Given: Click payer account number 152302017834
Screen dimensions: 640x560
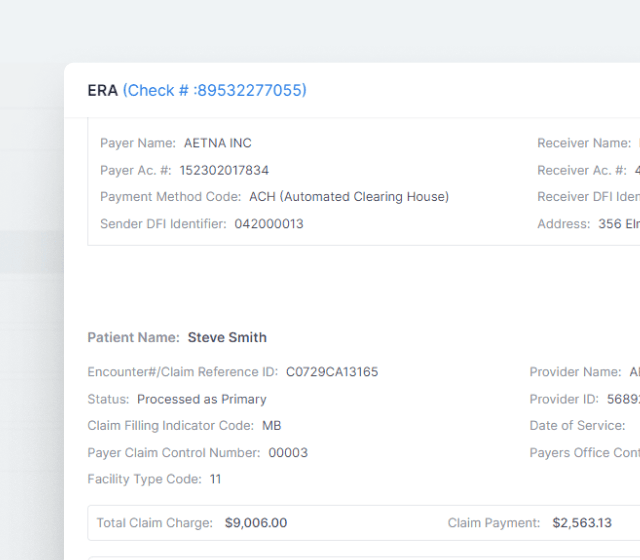Looking at the screenshot, I should click(x=224, y=170).
